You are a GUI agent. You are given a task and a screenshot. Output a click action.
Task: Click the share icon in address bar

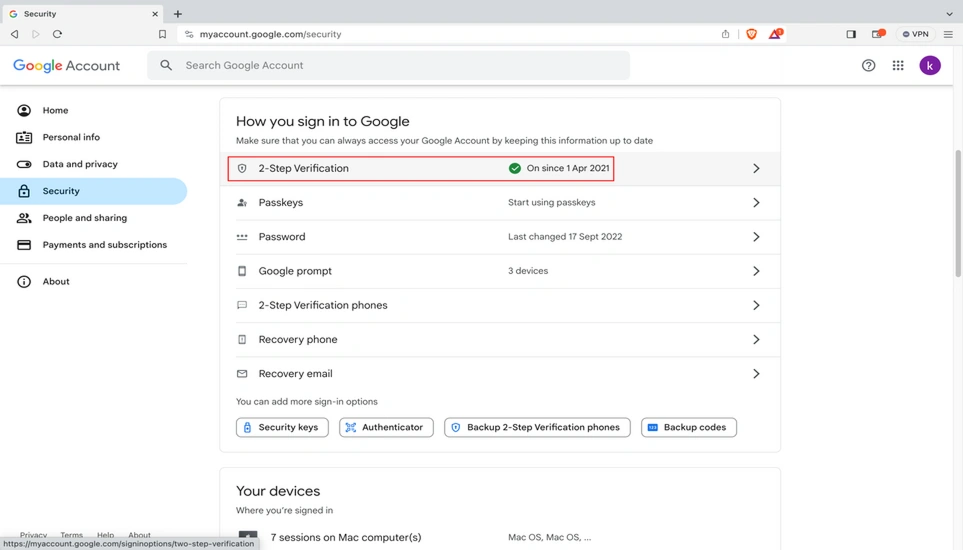click(725, 34)
